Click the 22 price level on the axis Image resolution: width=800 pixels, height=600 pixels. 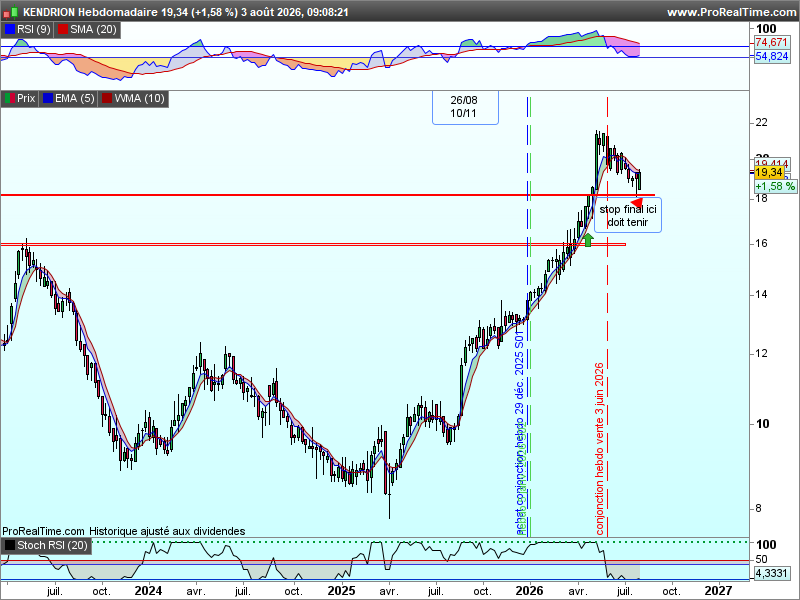point(762,122)
